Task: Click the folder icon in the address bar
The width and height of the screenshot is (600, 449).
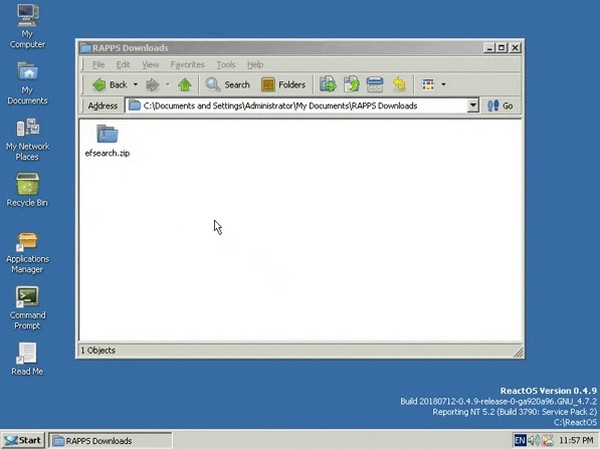Action: (x=134, y=105)
